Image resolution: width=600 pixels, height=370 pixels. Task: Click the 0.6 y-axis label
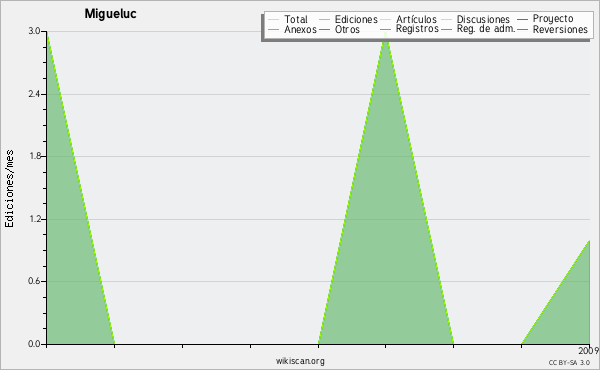tap(34, 281)
